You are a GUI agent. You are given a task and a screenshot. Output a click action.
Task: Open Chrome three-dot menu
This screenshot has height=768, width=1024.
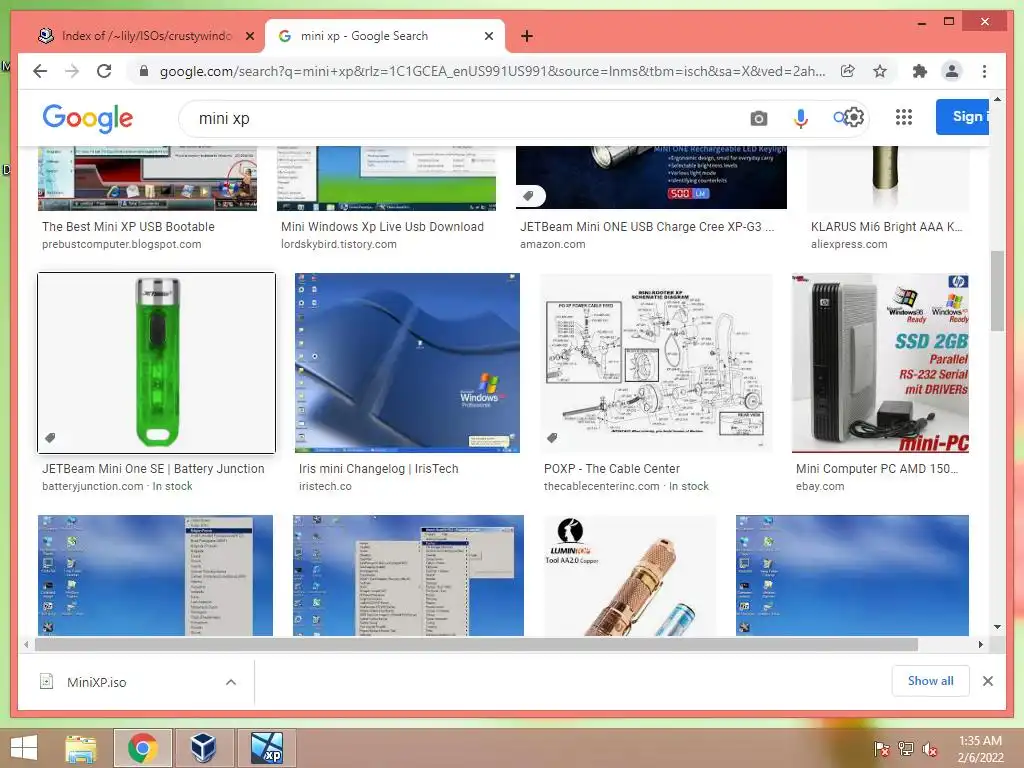pyautogui.click(x=984, y=71)
